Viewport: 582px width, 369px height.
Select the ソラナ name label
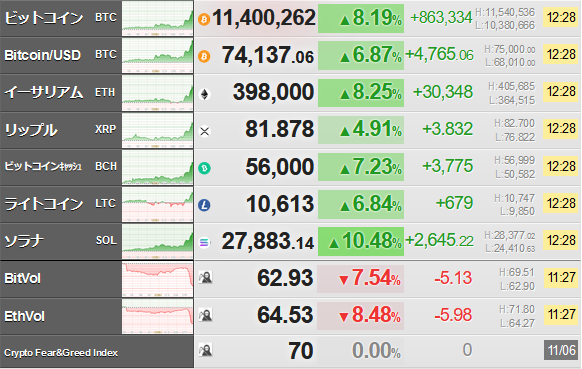pos(24,241)
